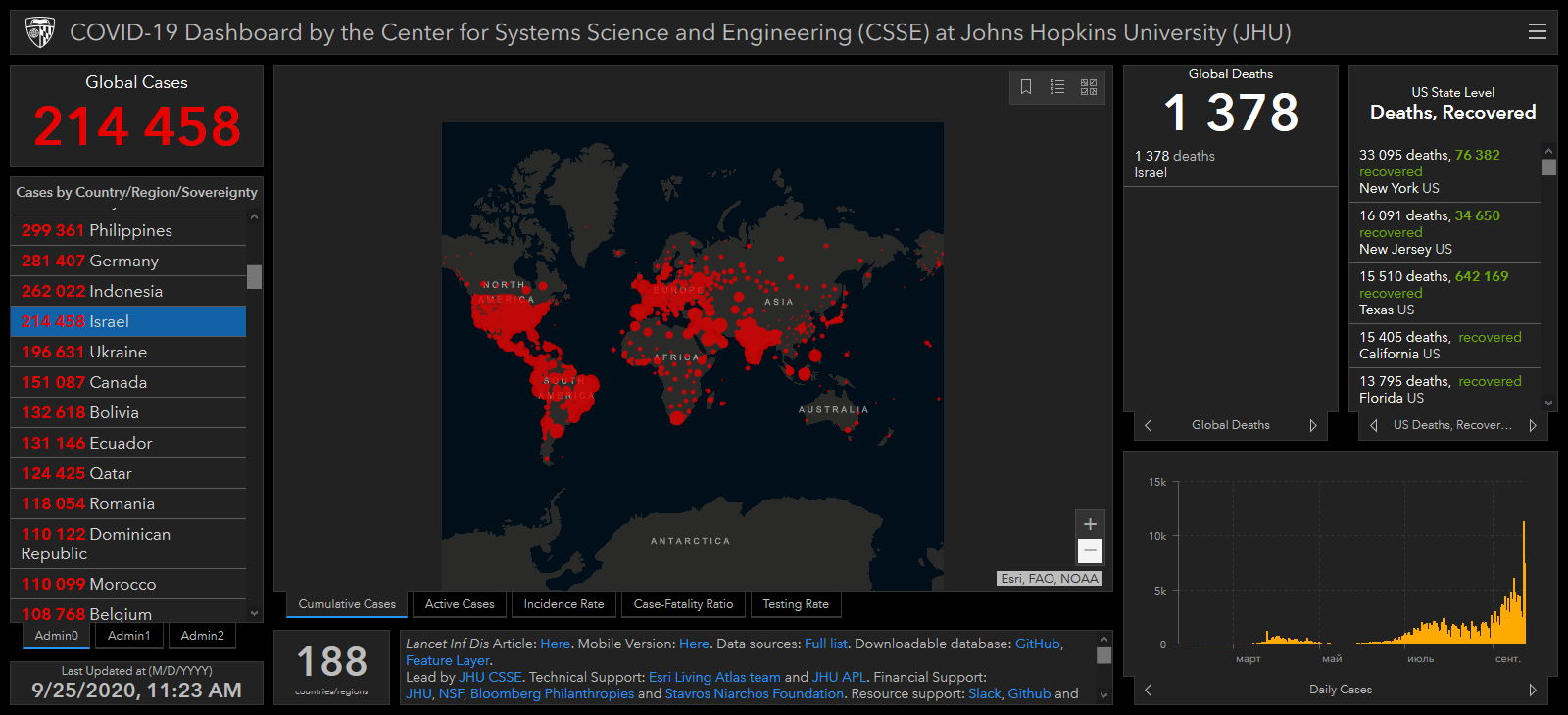Click New York US deaths entry
Viewport: 1568px width, 715px height.
click(x=1445, y=171)
